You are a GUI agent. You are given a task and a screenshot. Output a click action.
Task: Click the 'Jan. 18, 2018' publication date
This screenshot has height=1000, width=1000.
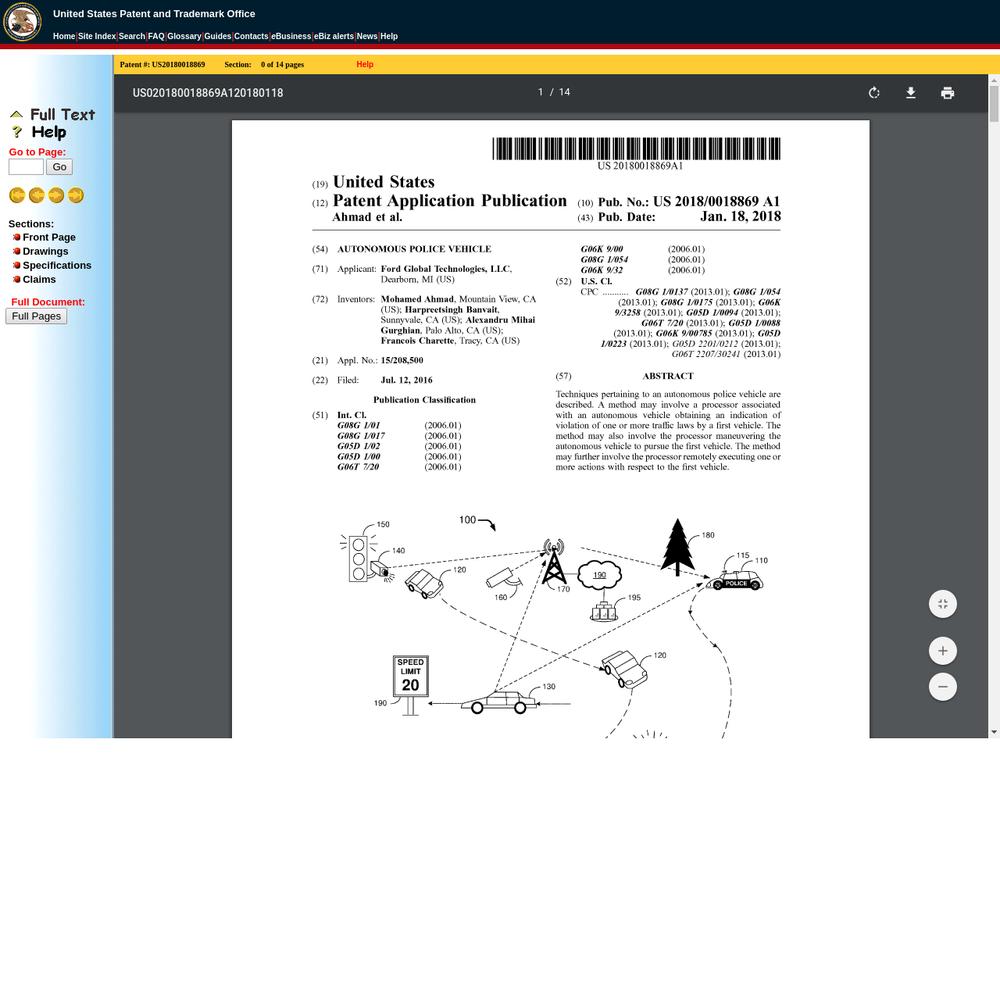740,216
